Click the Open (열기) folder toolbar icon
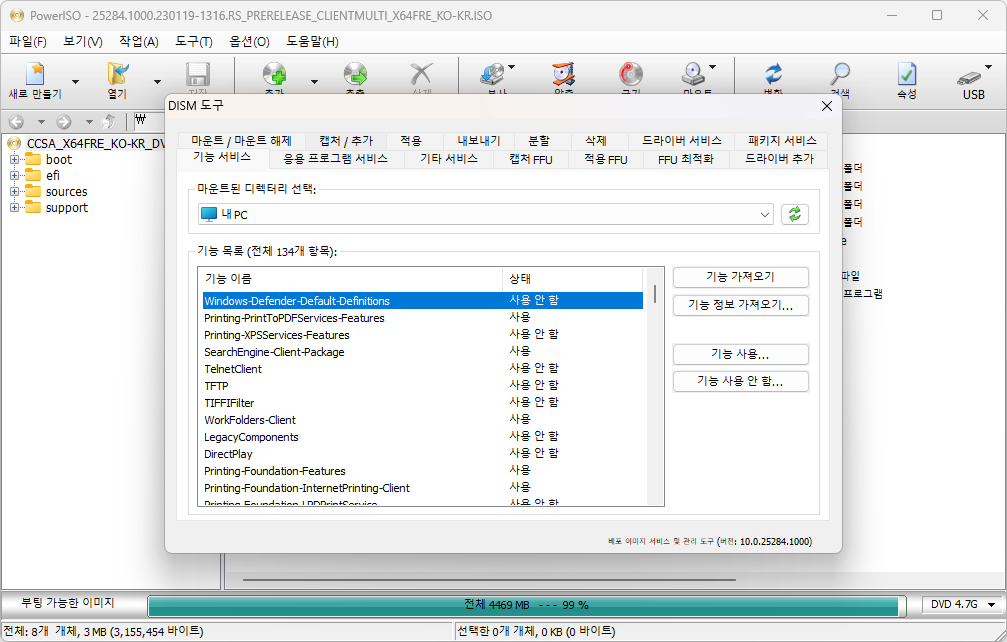Screen dimensions: 1007x642 pyautogui.click(x=118, y=74)
